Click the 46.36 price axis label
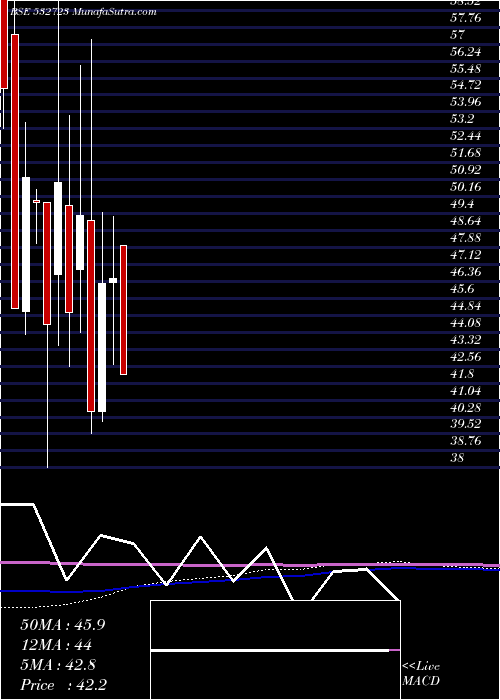 click(467, 272)
